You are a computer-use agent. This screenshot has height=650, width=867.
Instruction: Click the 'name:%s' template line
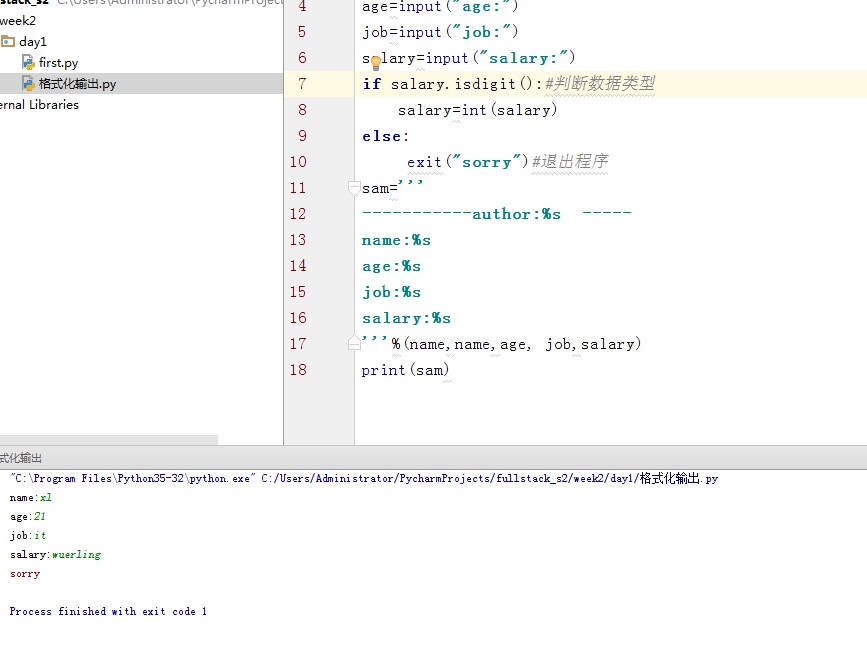tap(396, 240)
